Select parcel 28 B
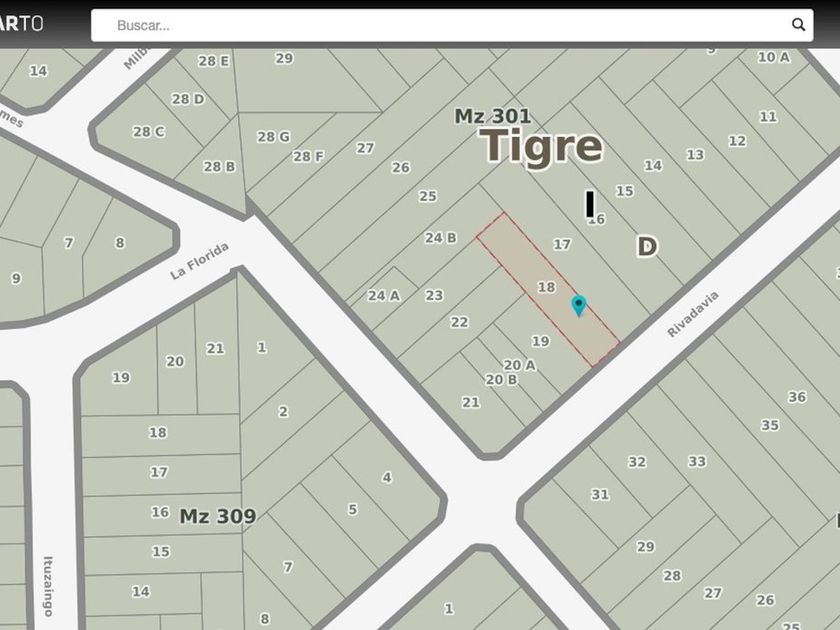 point(219,167)
